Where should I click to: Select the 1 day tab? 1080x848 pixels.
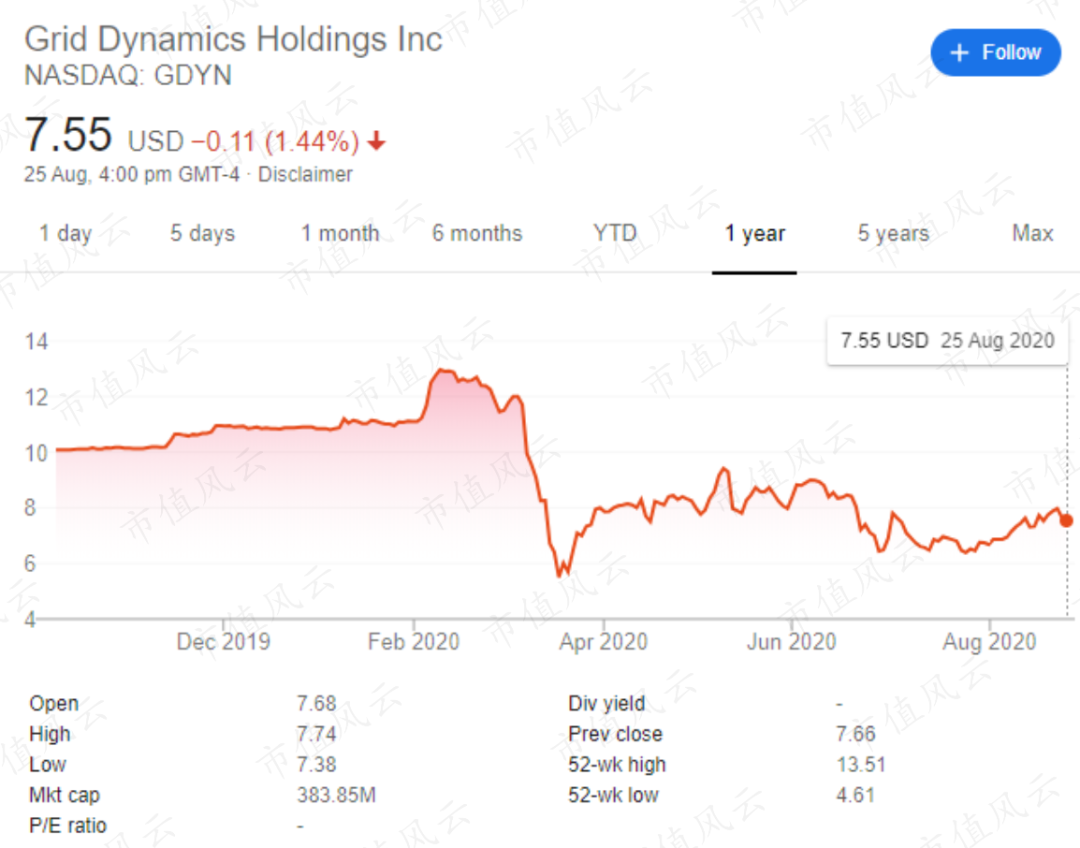(x=66, y=234)
